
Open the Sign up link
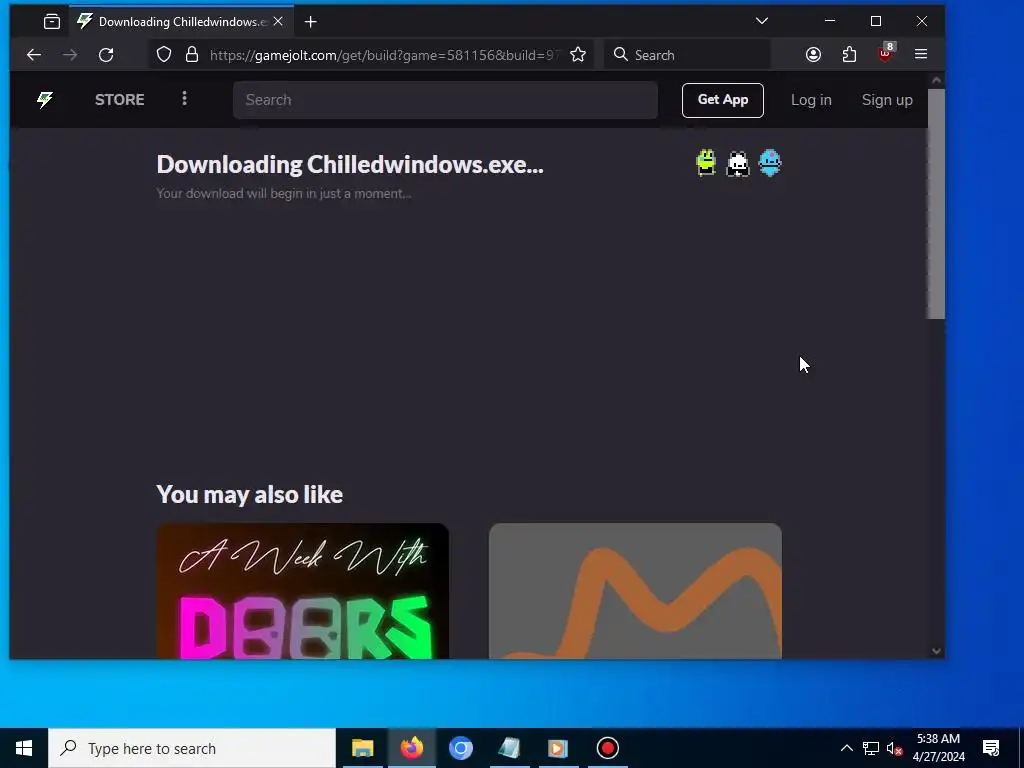(x=887, y=100)
